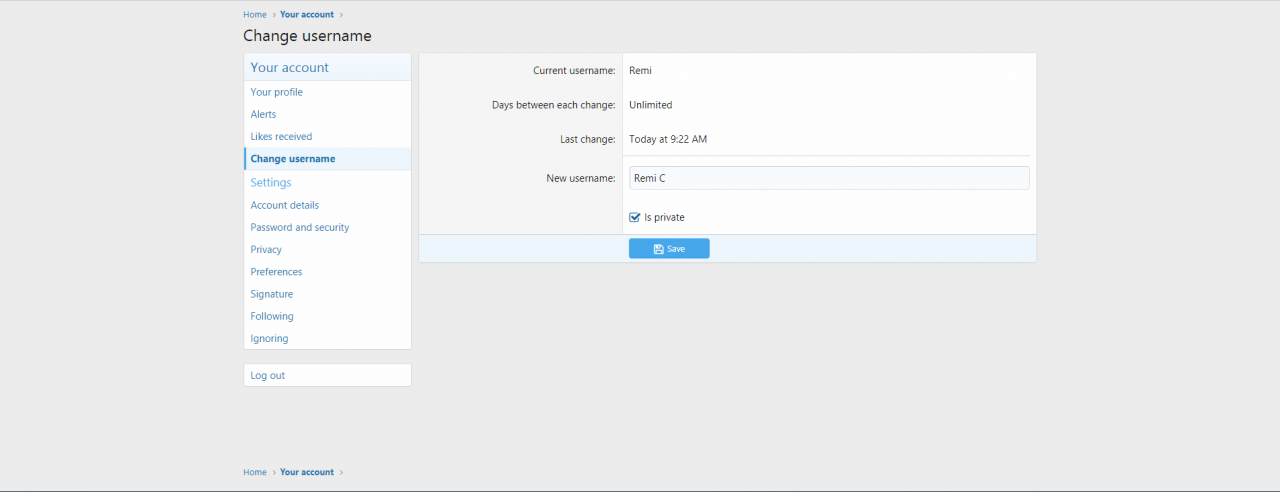Navigate to Account details settings
Viewport: 1280px width, 492px height.
285,205
